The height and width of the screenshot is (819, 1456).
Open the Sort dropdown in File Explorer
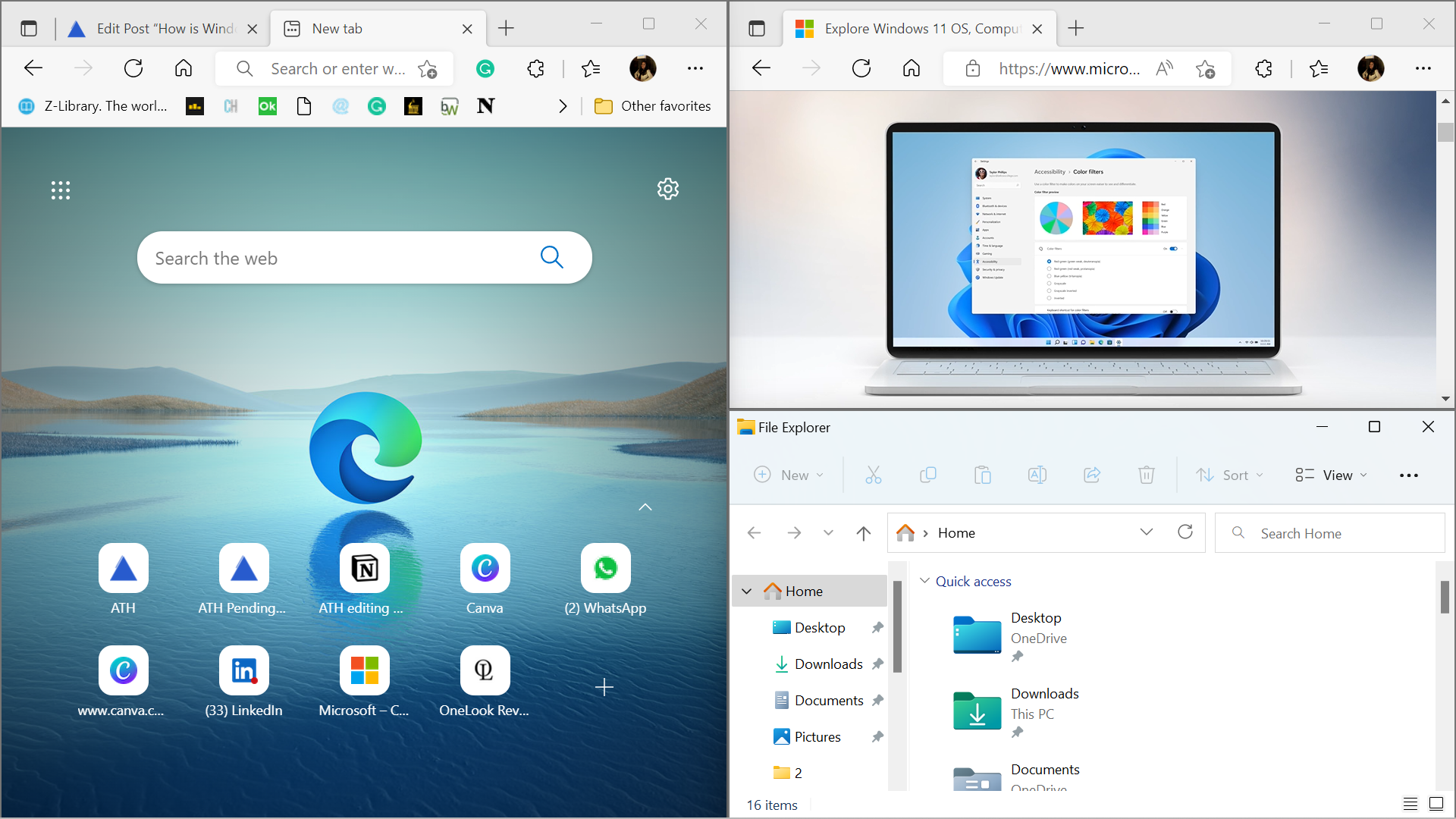(1230, 475)
